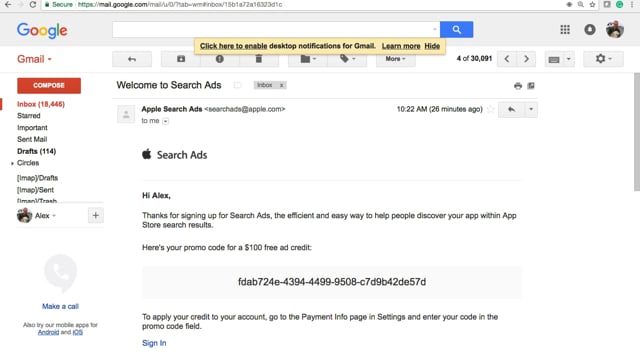Image resolution: width=640 pixels, height=360 pixels.
Task: Click the blue search button
Action: click(456, 29)
